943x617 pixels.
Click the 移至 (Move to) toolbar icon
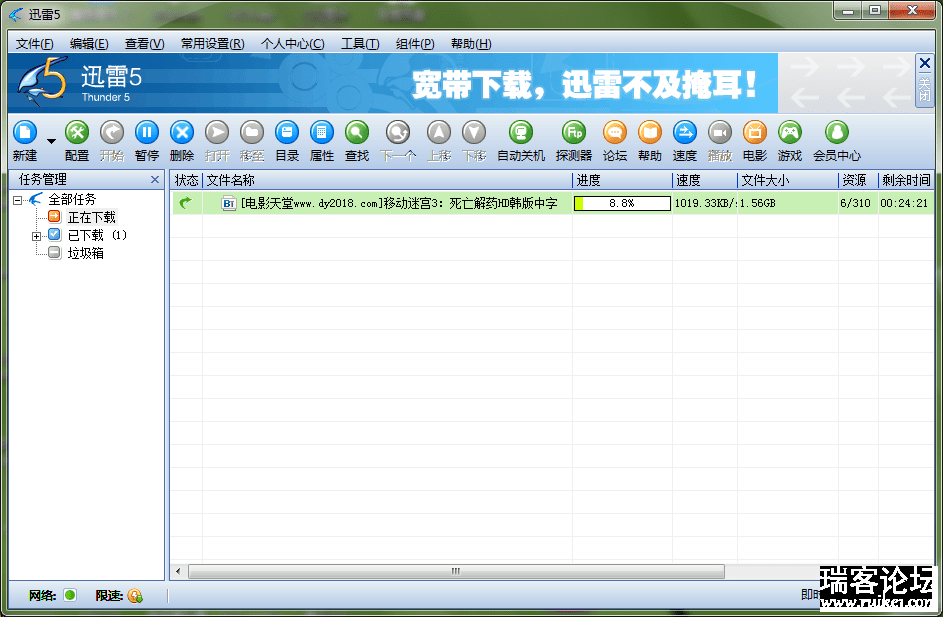(251, 133)
